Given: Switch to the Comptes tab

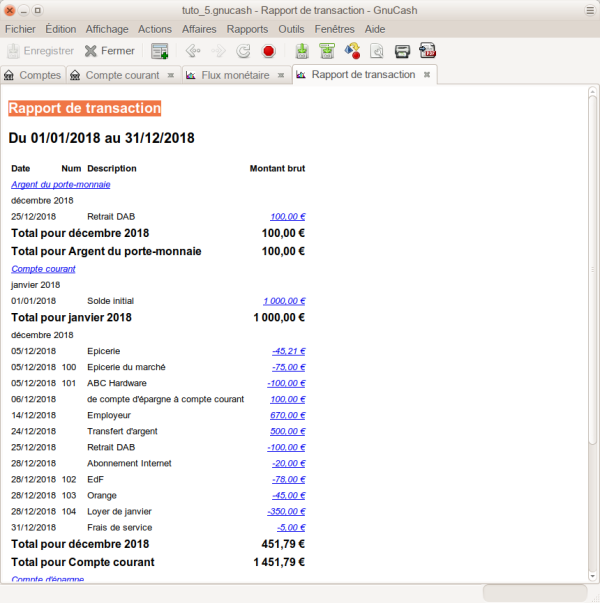Looking at the screenshot, I should coord(33,75).
